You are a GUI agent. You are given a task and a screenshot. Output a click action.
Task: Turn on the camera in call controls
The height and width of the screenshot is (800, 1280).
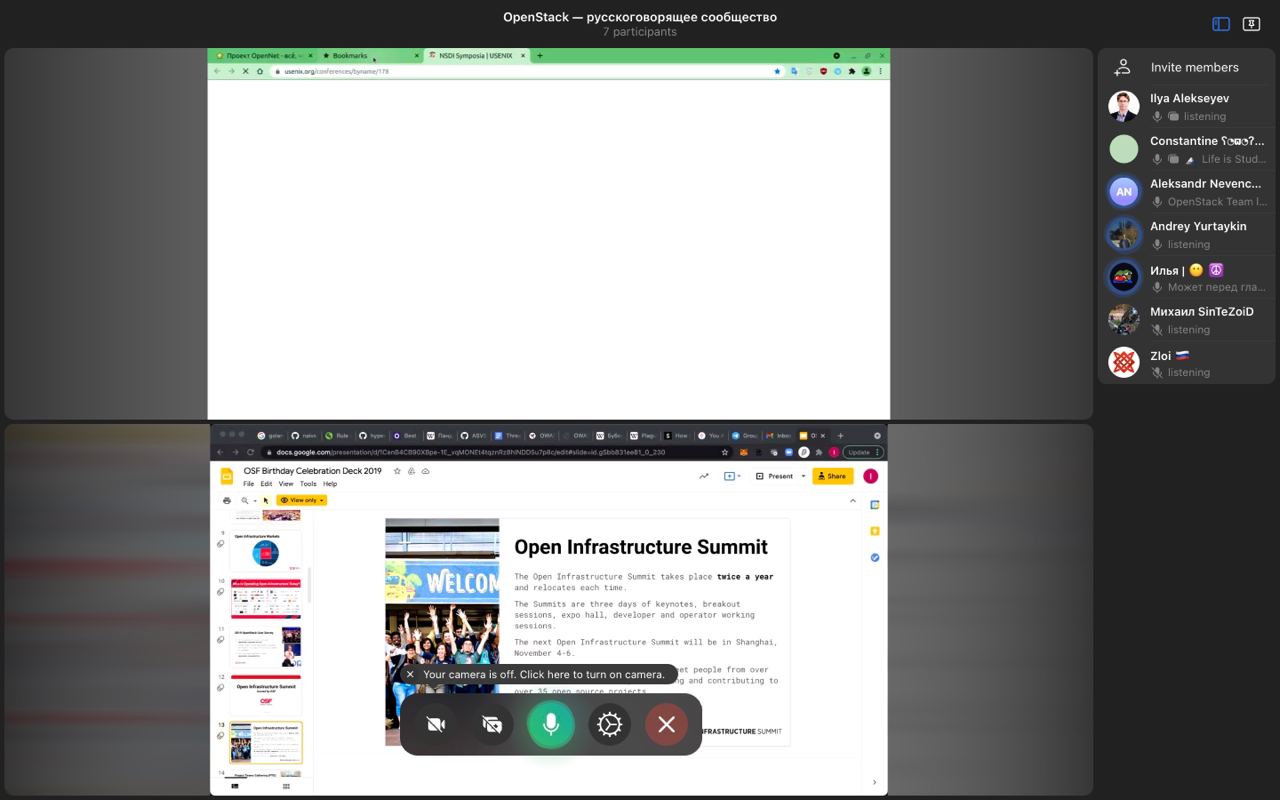coord(435,724)
